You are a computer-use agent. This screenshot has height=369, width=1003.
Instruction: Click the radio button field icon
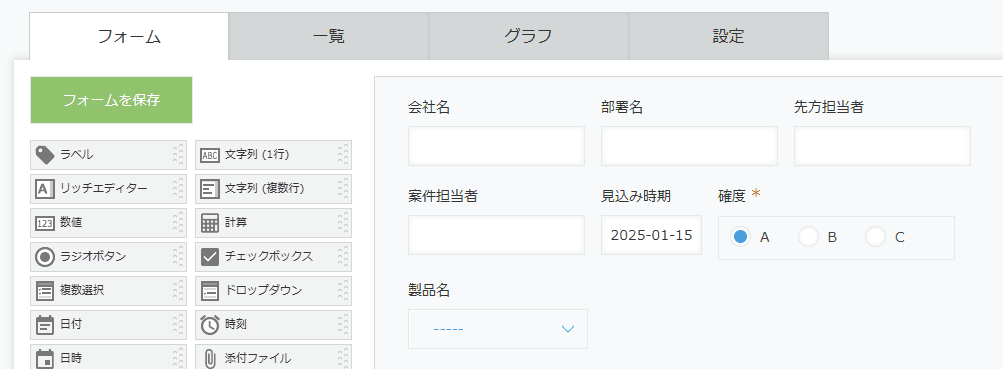(45, 257)
